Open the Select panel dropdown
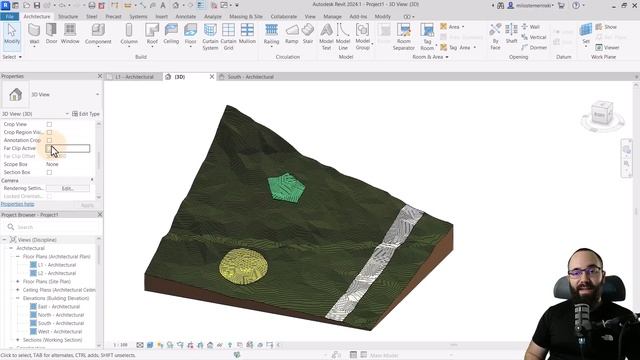The height and width of the screenshot is (360, 640). [x=12, y=57]
